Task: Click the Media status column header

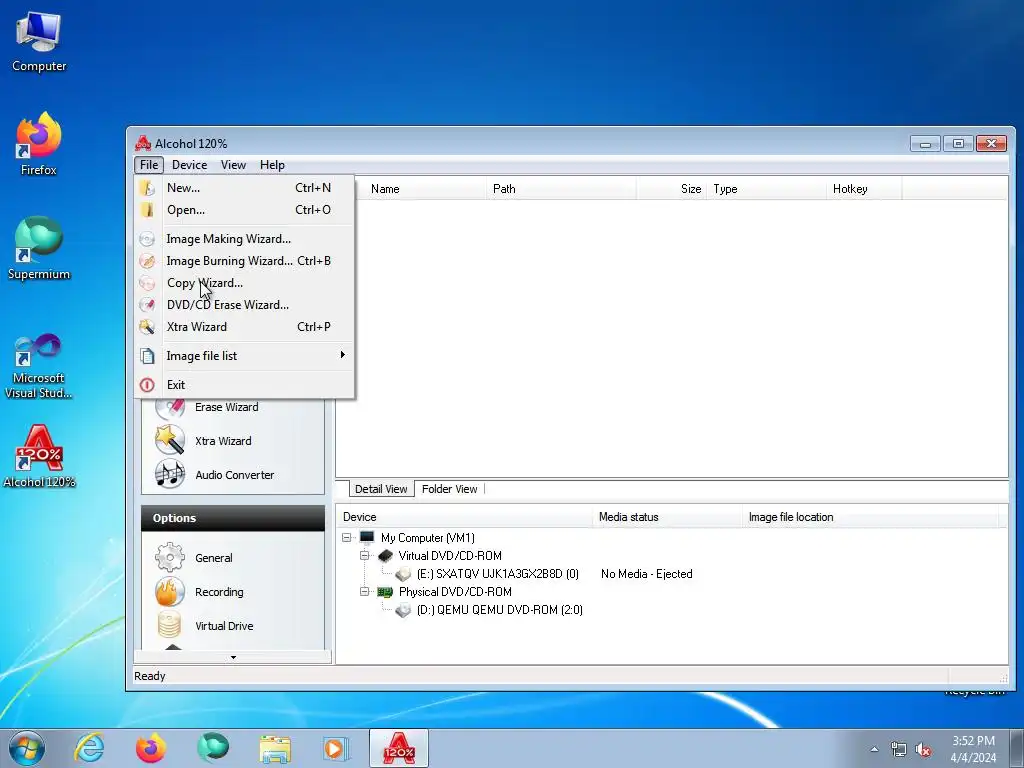Action: (x=667, y=517)
